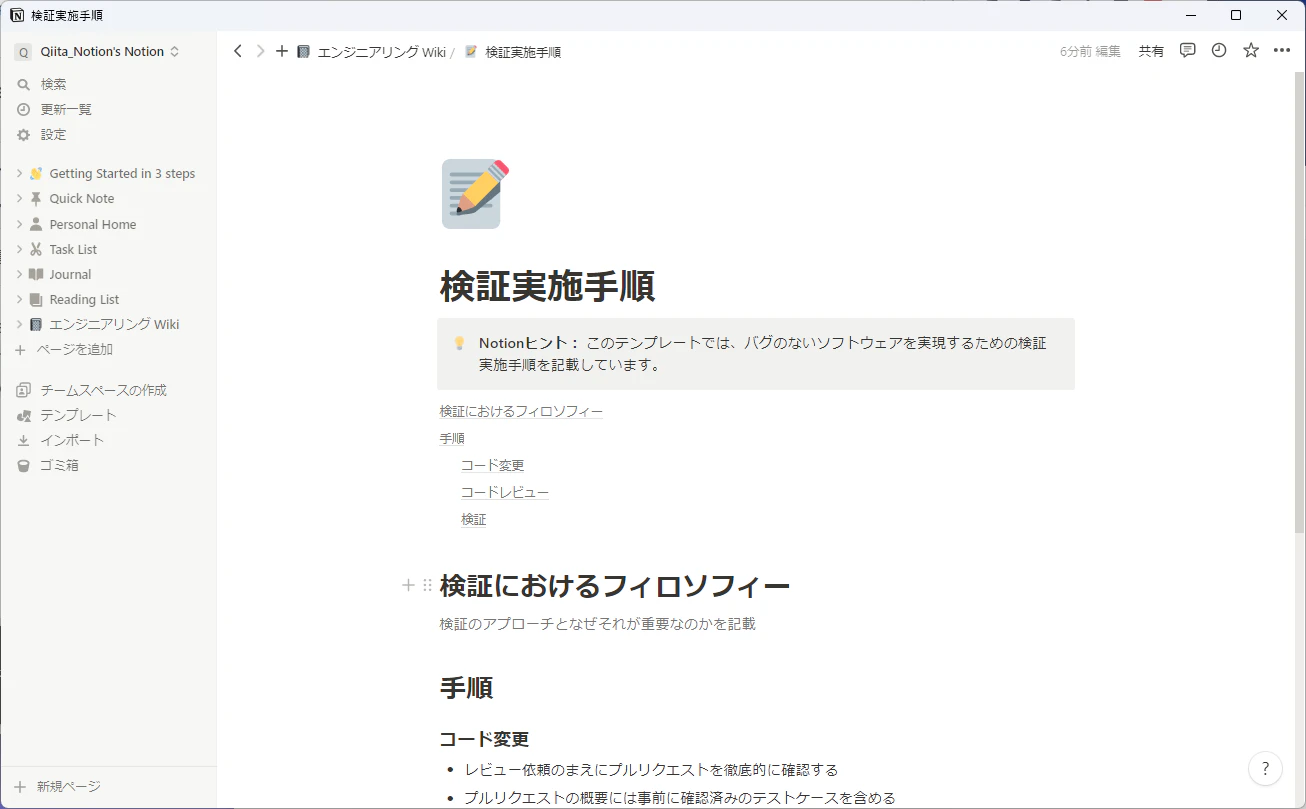The height and width of the screenshot is (809, 1306).
Task: Expand the Task List page toggle
Action: click(x=19, y=249)
